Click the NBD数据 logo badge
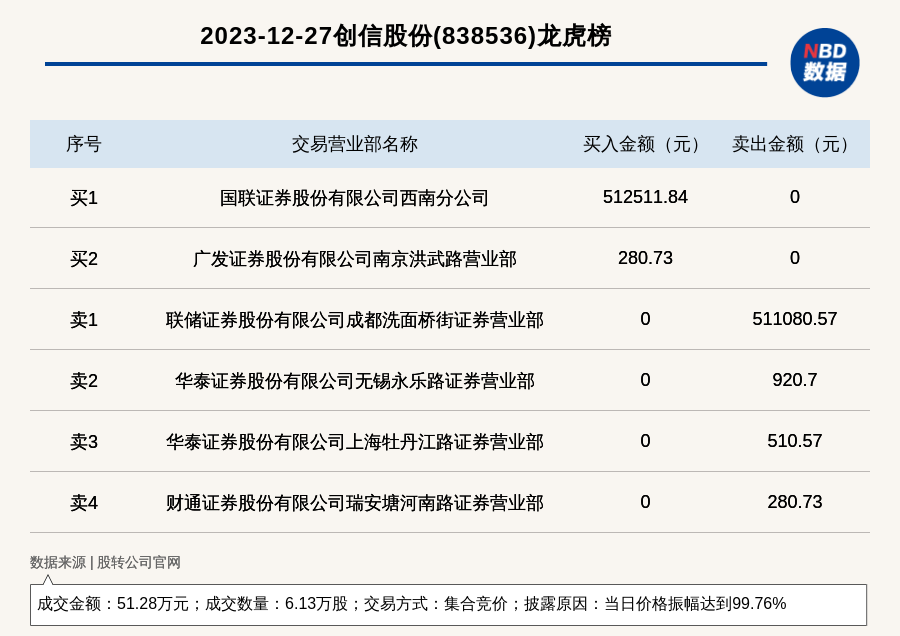900x636 pixels. 824,63
